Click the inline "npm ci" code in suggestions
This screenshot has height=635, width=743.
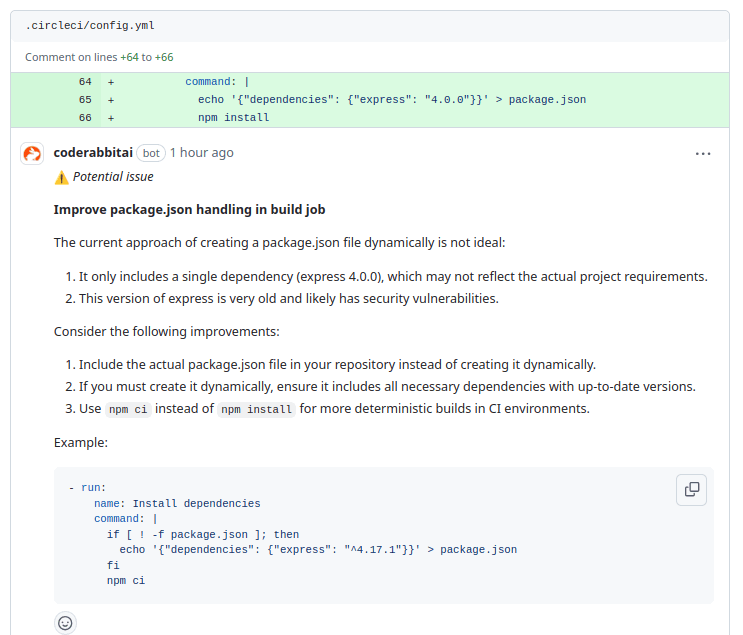(128, 409)
